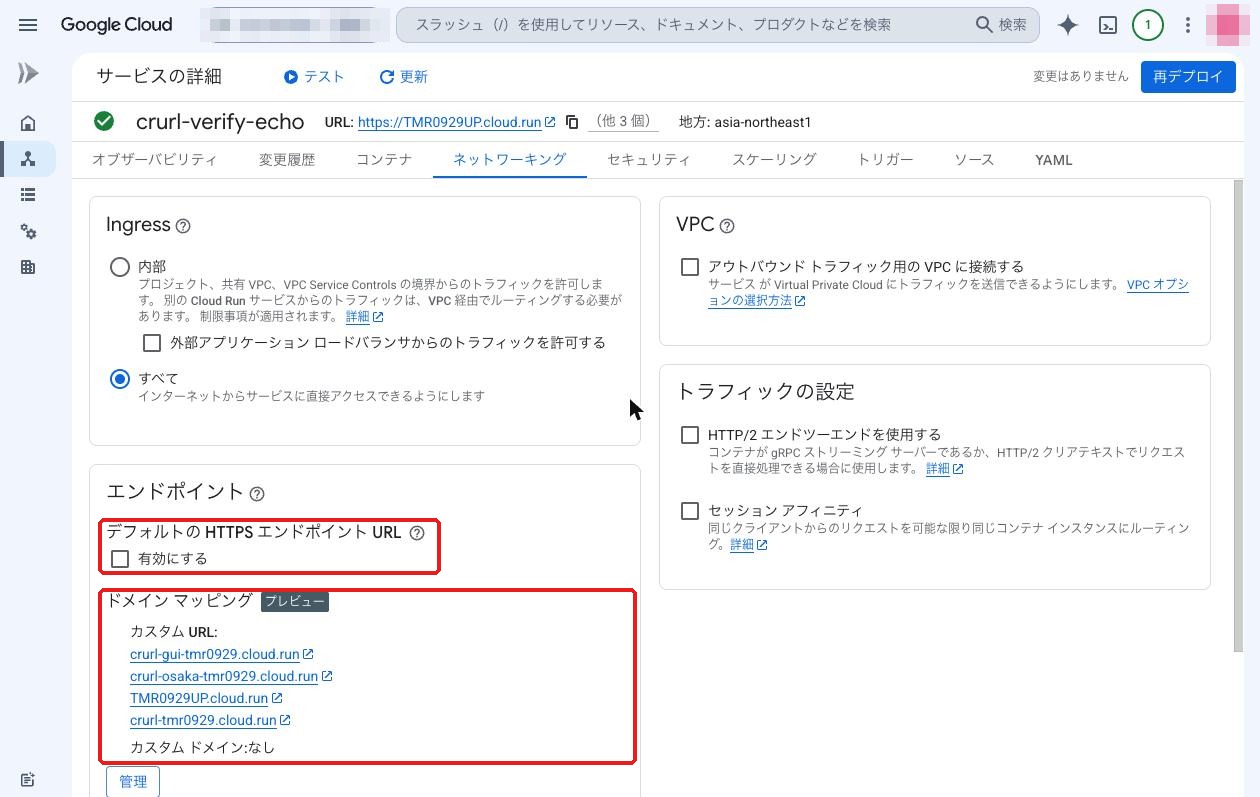
Task: Click the Ingress help question icon
Action: 183,226
